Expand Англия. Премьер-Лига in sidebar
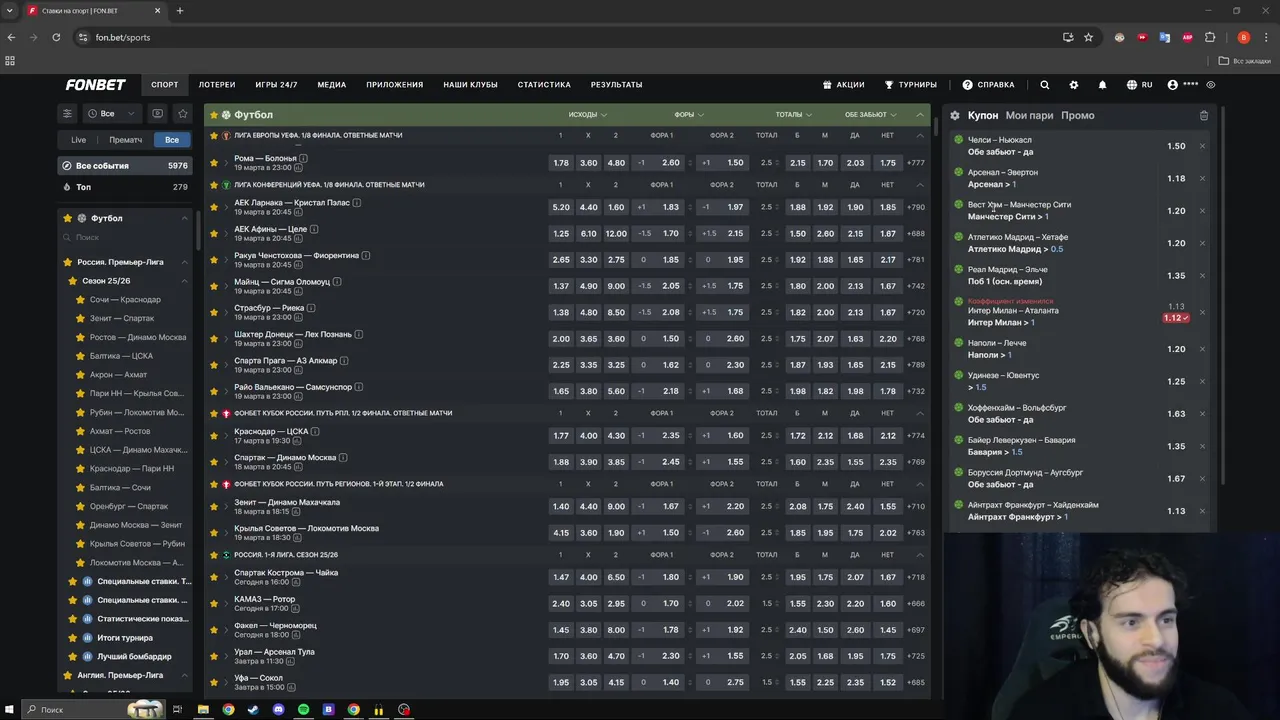Screen dimensions: 1280x720 click(x=184, y=675)
